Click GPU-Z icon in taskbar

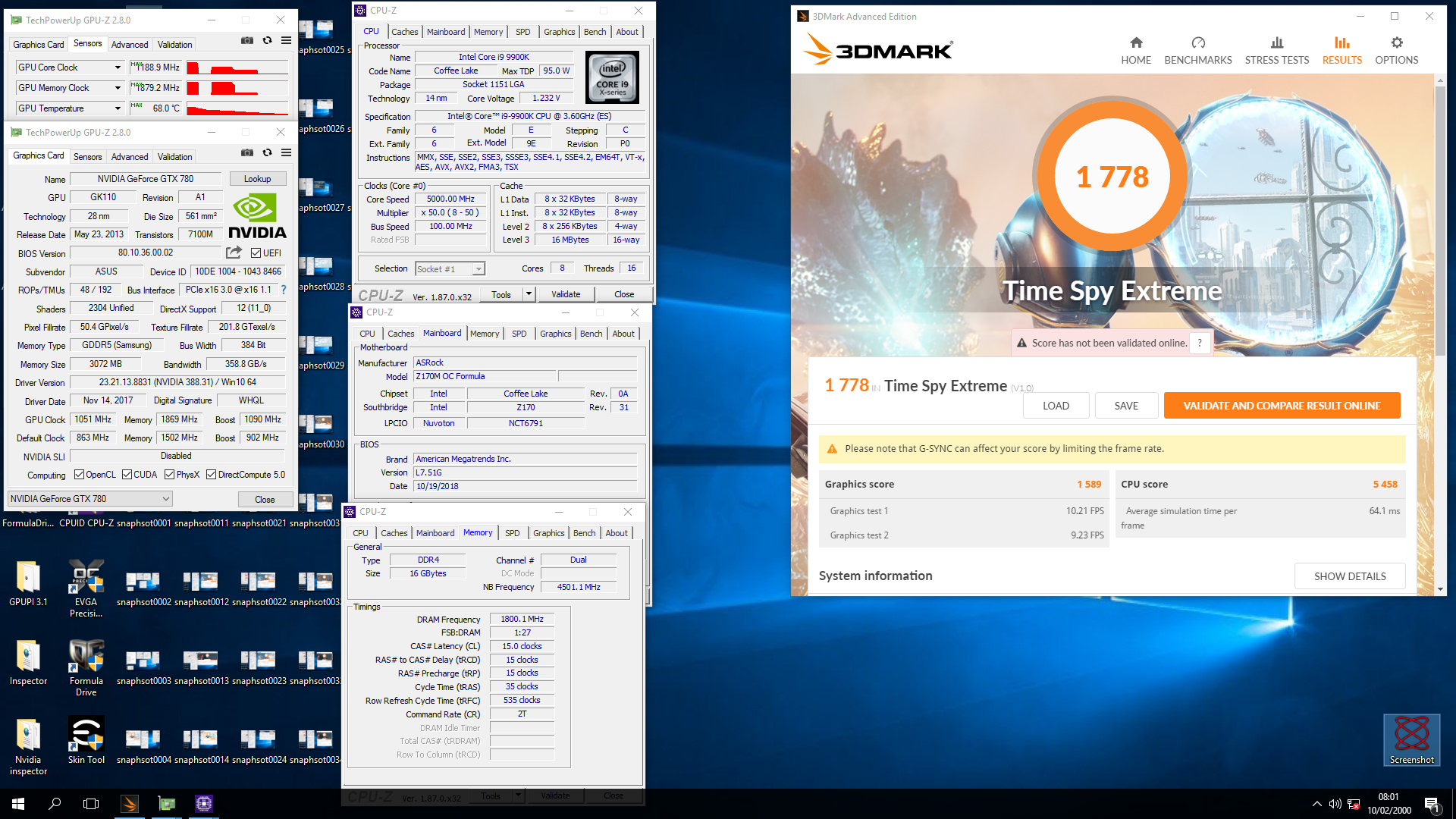pos(166,804)
